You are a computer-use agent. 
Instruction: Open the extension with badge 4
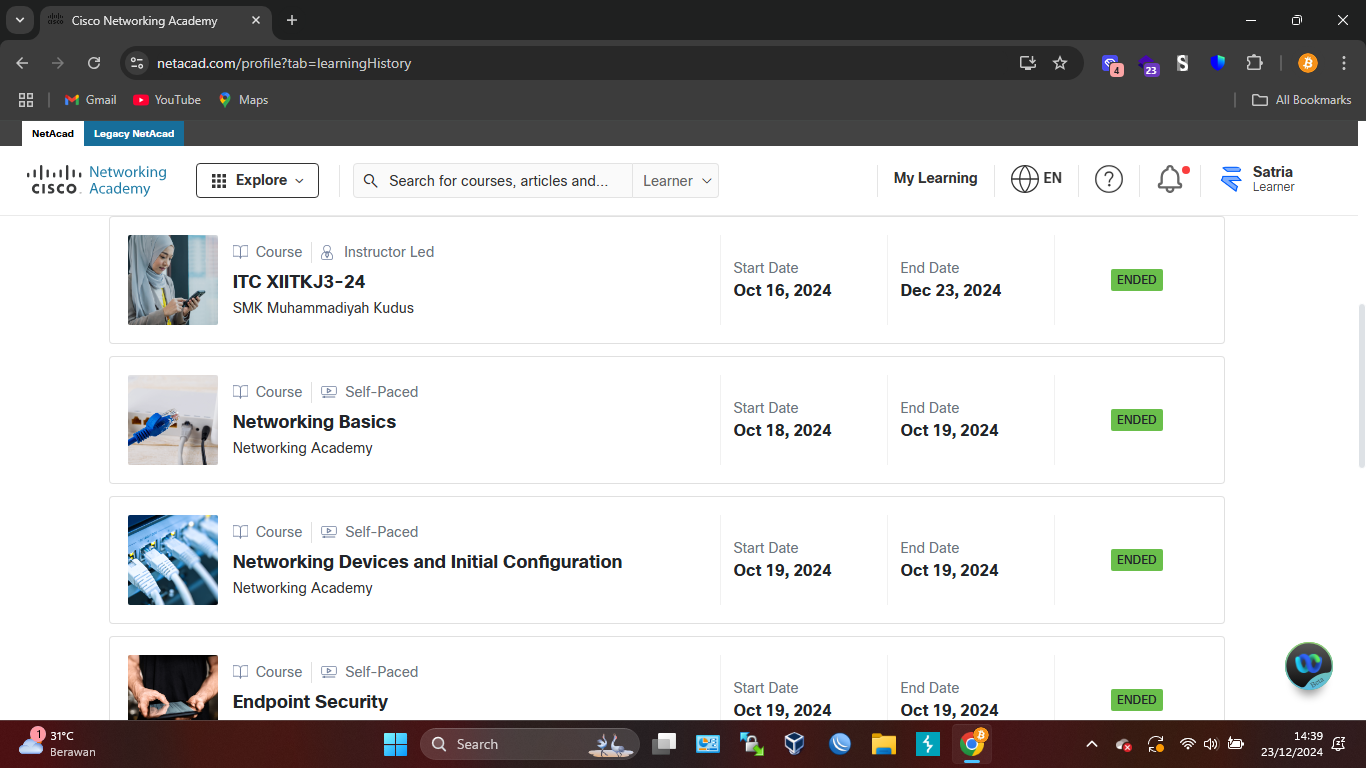pyautogui.click(x=1112, y=64)
